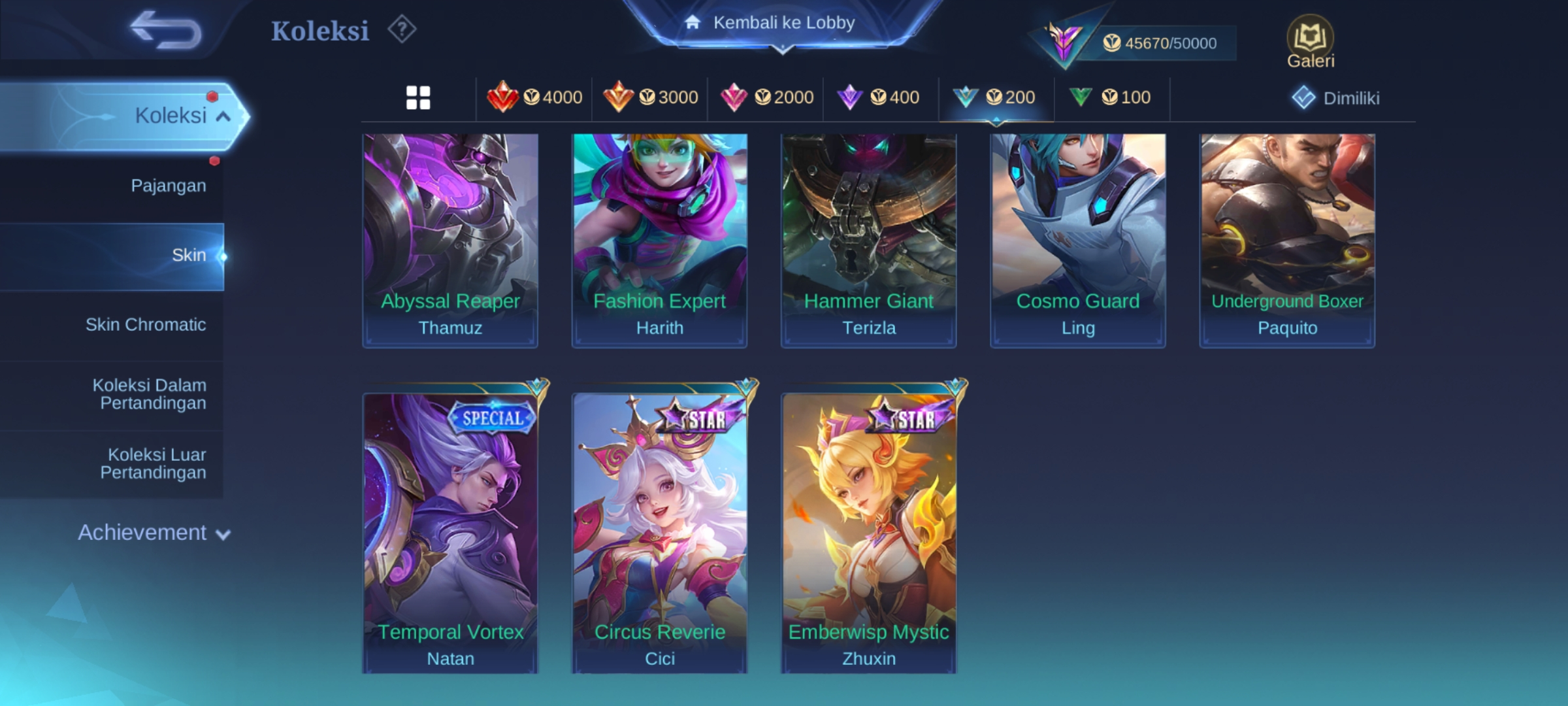
Task: Open the Temporal Vortex Natan skin card
Action: (x=451, y=532)
